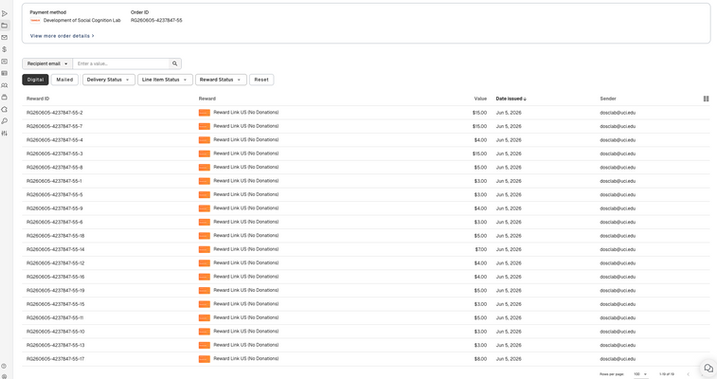This screenshot has width=717, height=379.
Task: Select reward ID RG260605-4237847-55-18
Action: tap(55, 236)
